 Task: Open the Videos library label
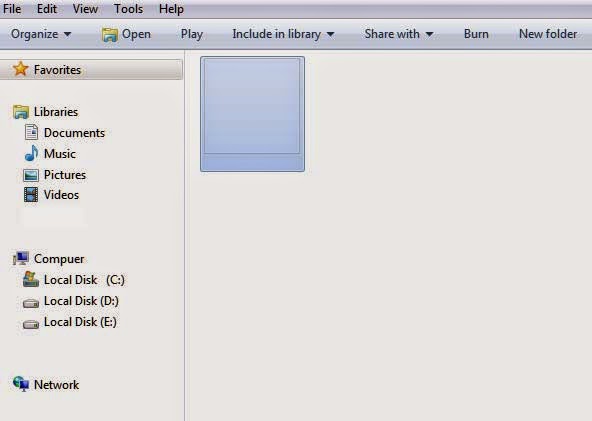[61, 195]
